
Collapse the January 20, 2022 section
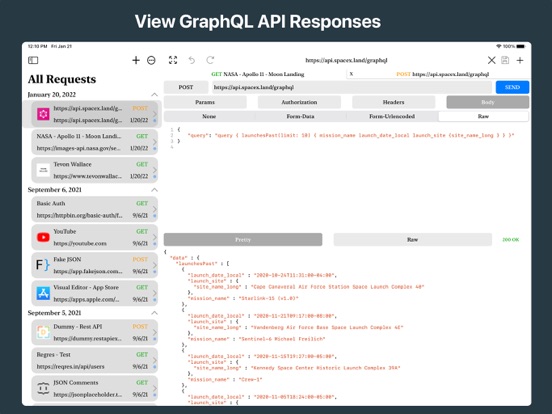(x=154, y=94)
